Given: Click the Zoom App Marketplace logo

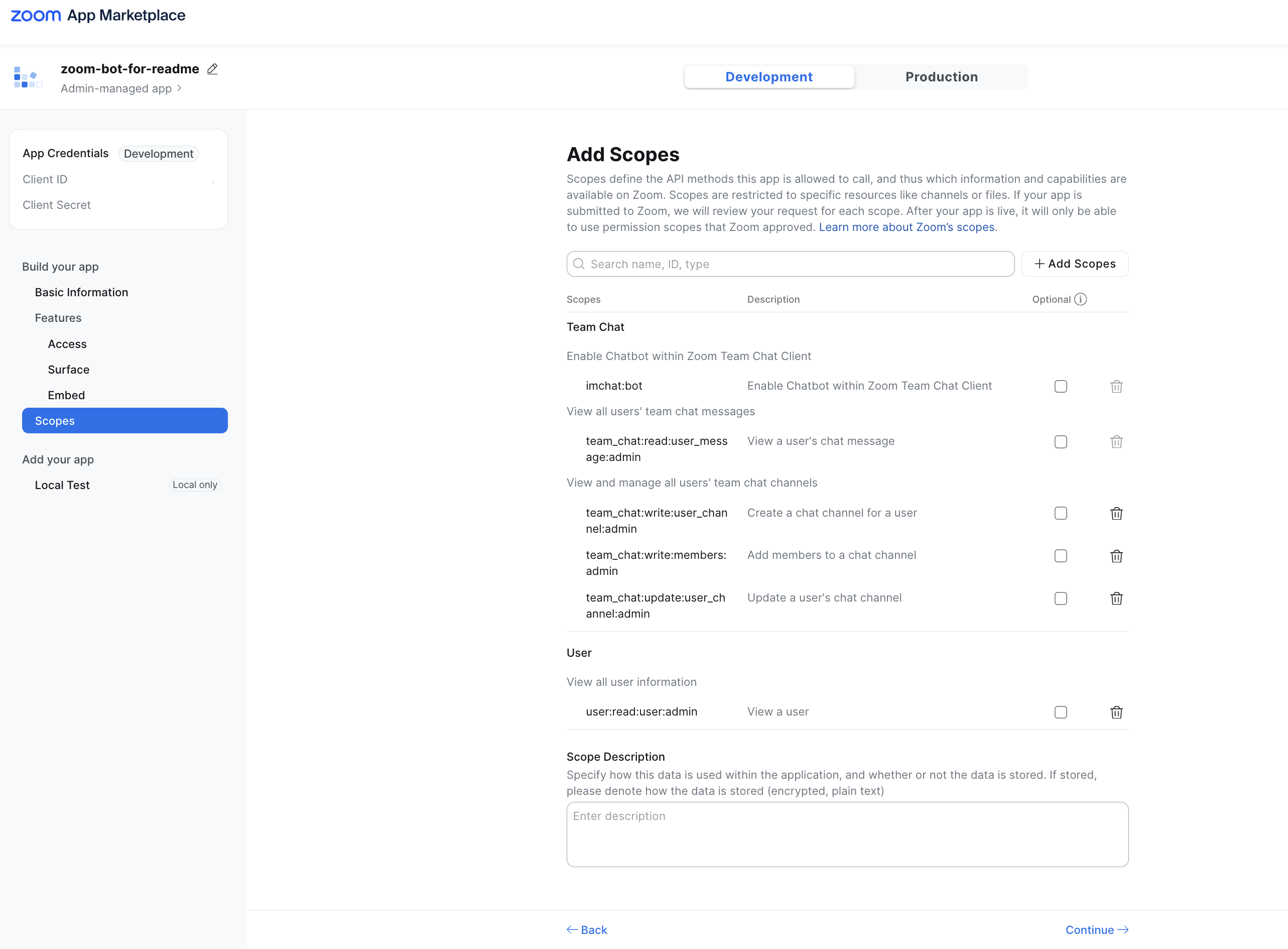Looking at the screenshot, I should [98, 16].
